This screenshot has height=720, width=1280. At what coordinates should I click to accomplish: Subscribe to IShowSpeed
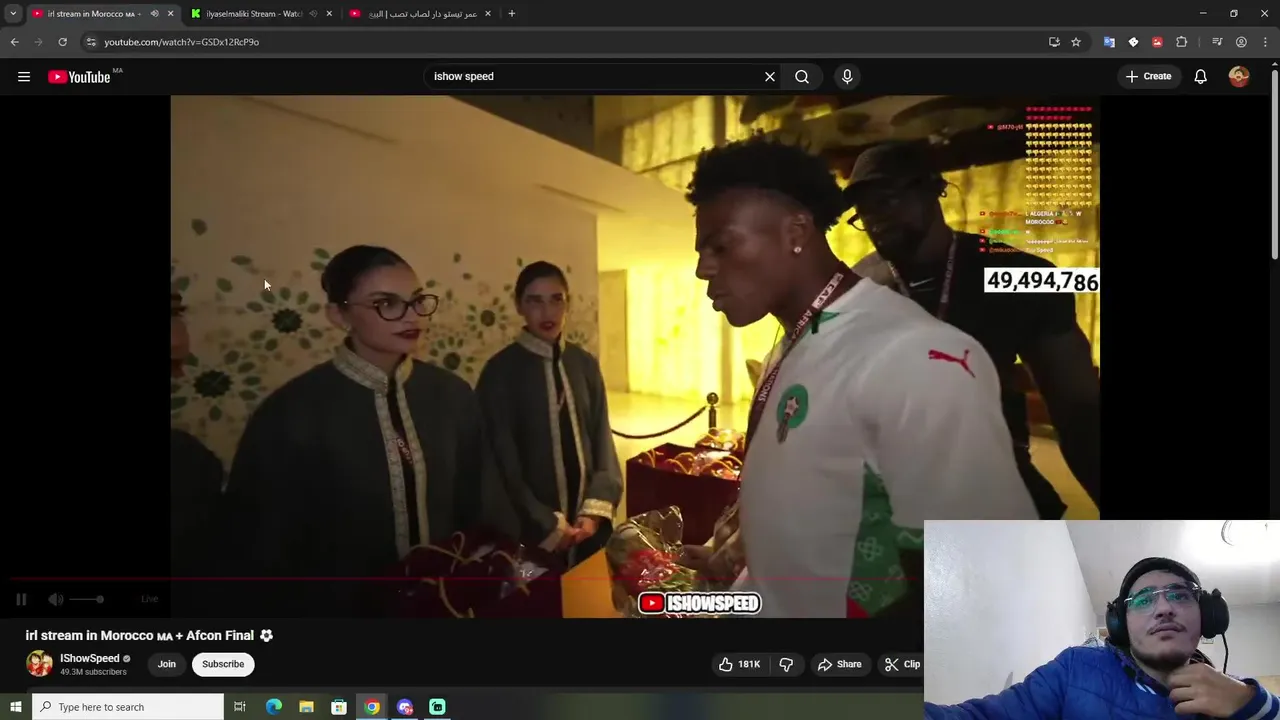pyautogui.click(x=223, y=664)
